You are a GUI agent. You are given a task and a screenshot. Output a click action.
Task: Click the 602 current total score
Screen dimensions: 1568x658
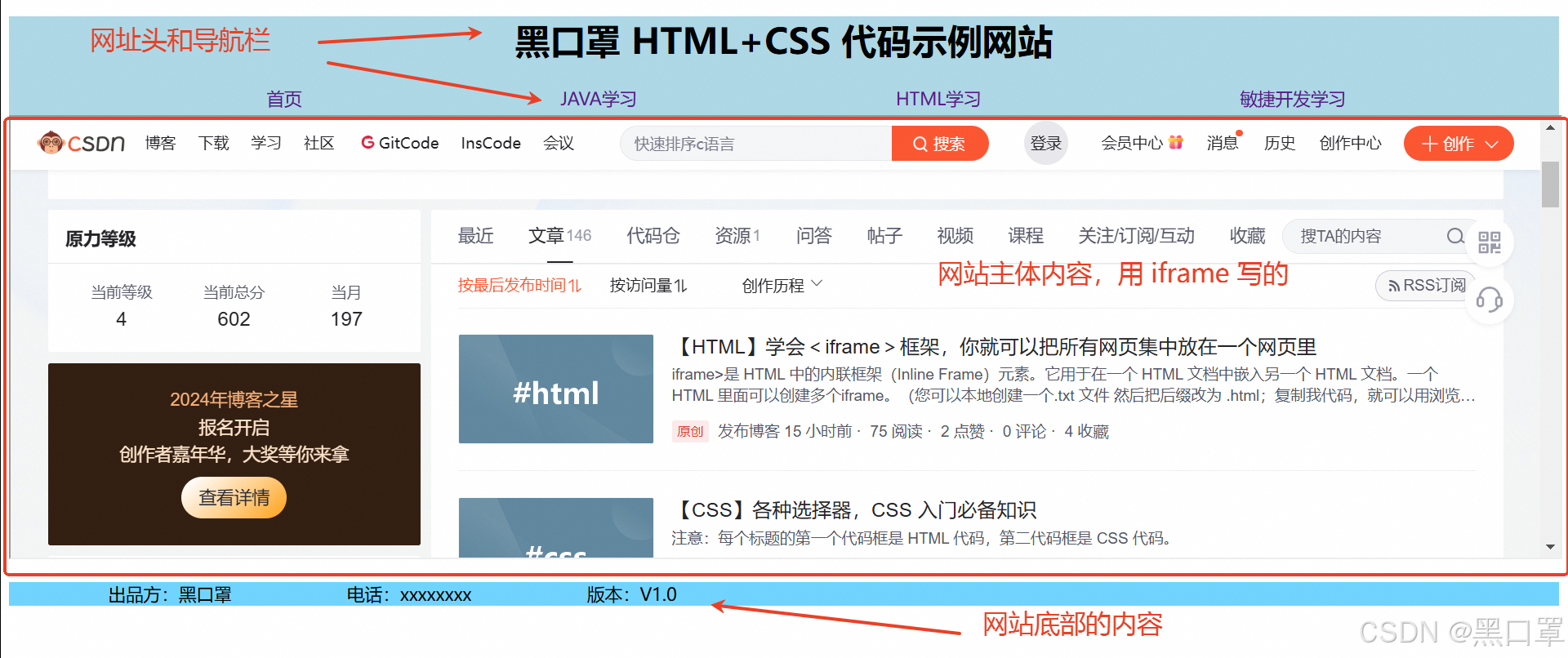click(x=234, y=319)
